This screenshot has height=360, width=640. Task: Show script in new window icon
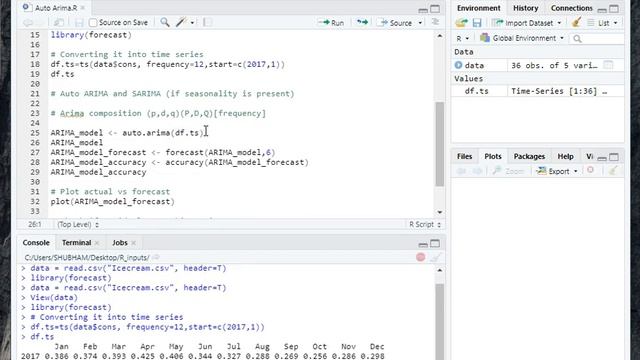(58, 23)
